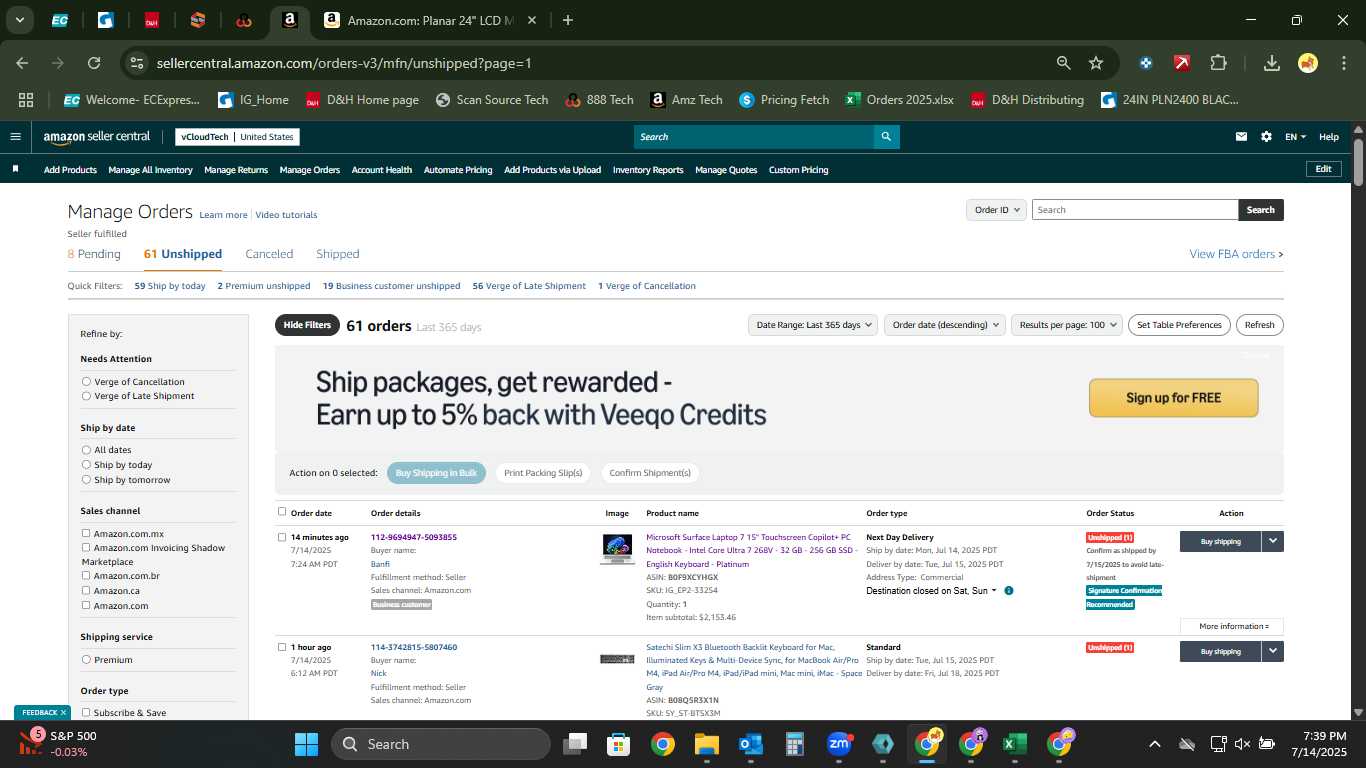Open the Windows Start menu

pos(306,744)
